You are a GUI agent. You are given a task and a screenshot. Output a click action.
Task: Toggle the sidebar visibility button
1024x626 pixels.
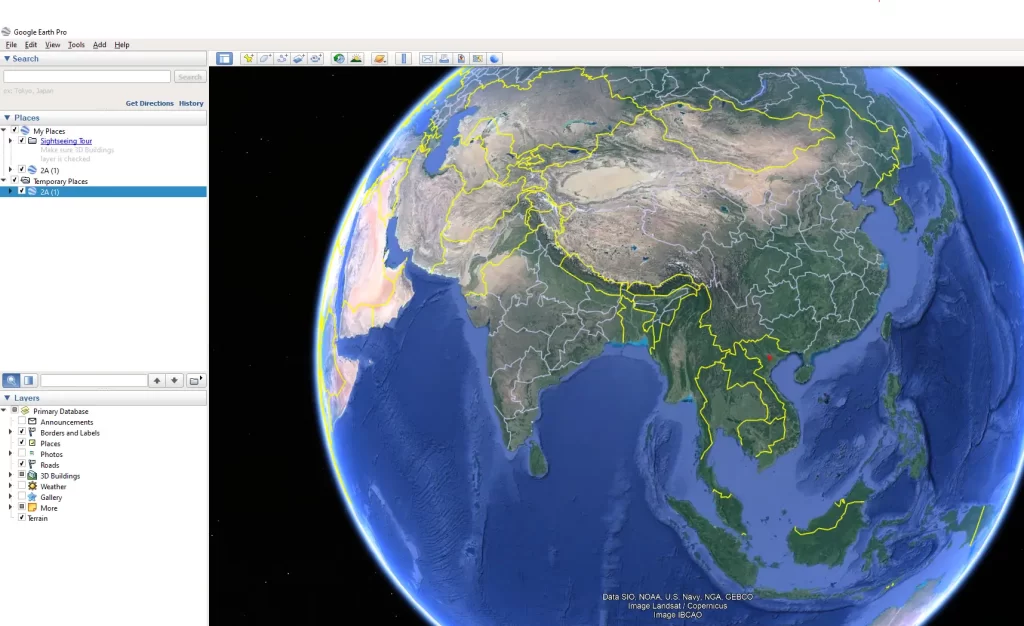tap(224, 59)
